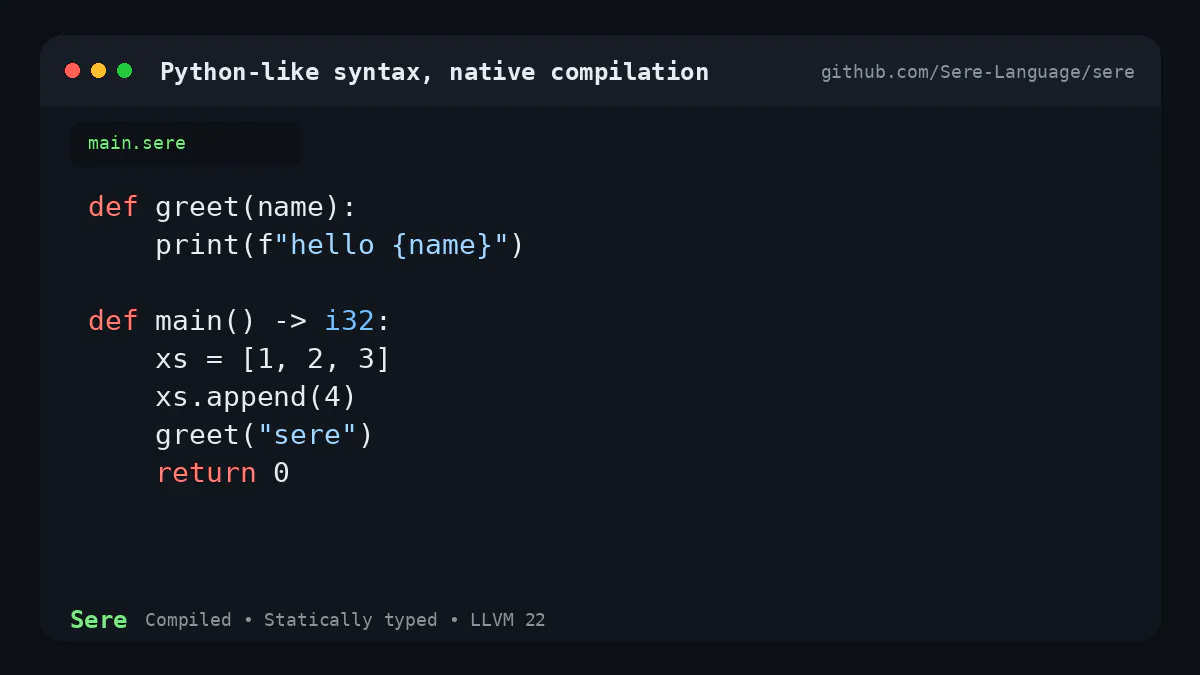Click the i32 return type annotation
Viewport: 1200px width, 675px height.
[x=349, y=321]
